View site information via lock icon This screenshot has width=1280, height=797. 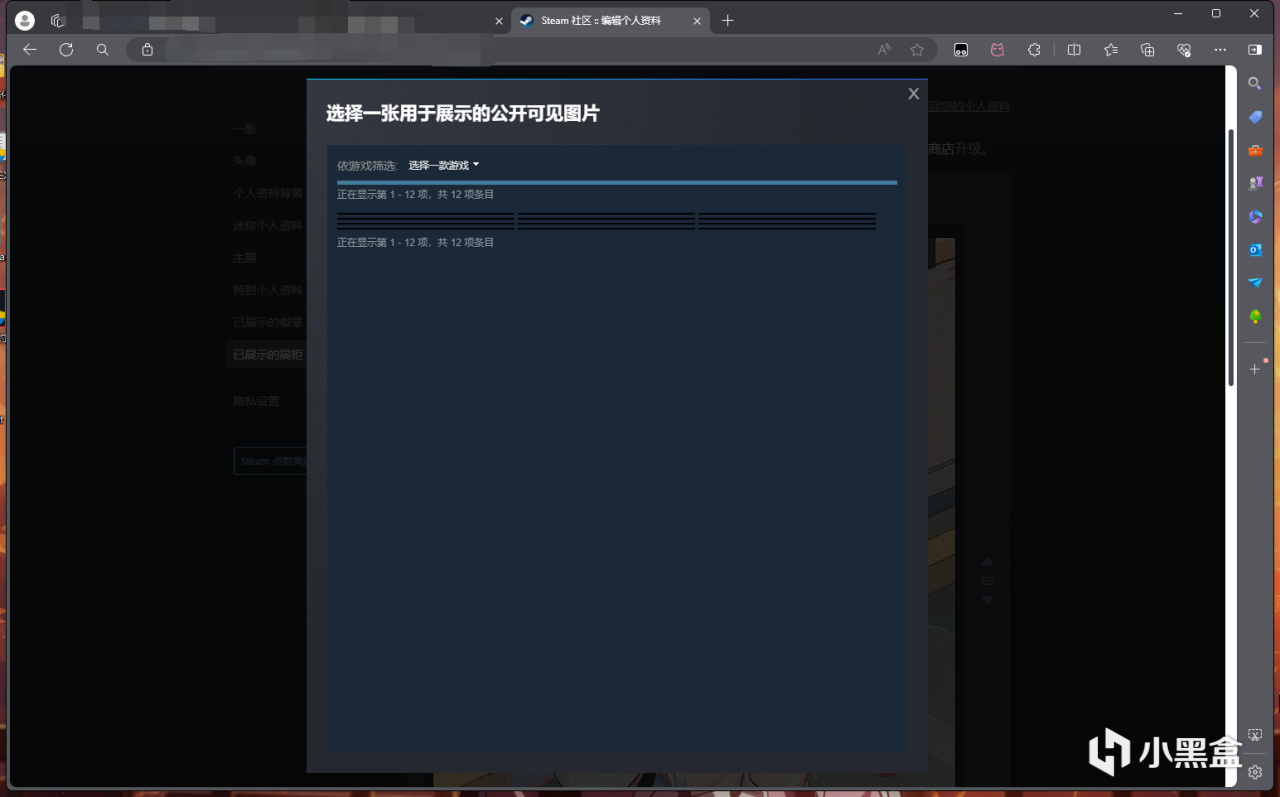[x=147, y=49]
